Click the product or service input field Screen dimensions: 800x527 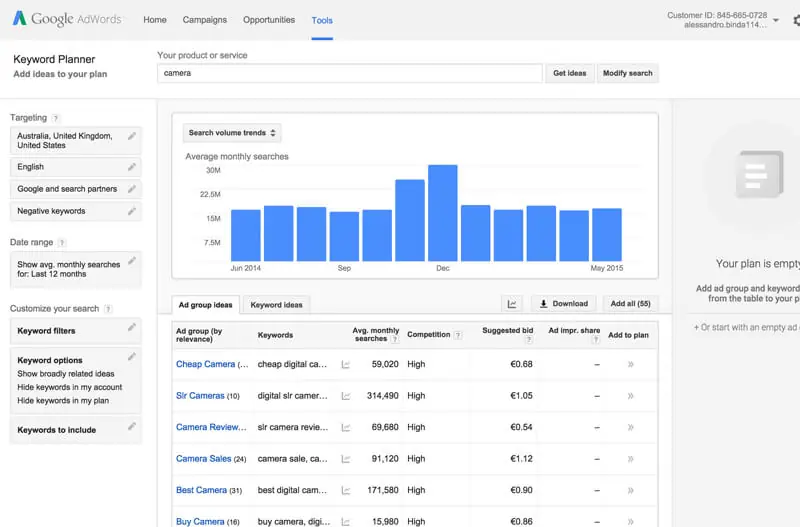350,73
